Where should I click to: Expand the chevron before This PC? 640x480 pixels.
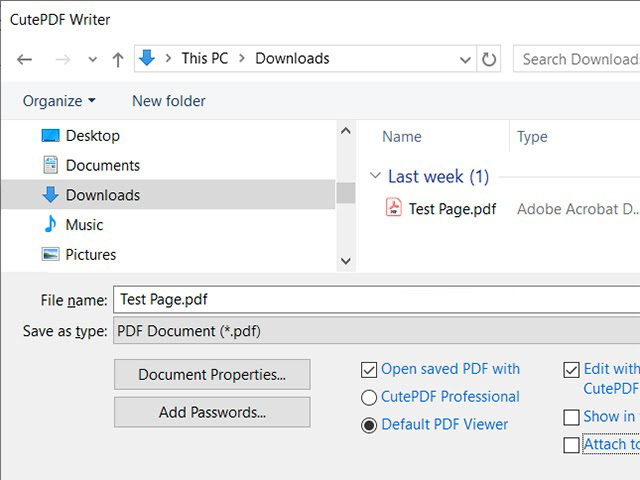168,58
